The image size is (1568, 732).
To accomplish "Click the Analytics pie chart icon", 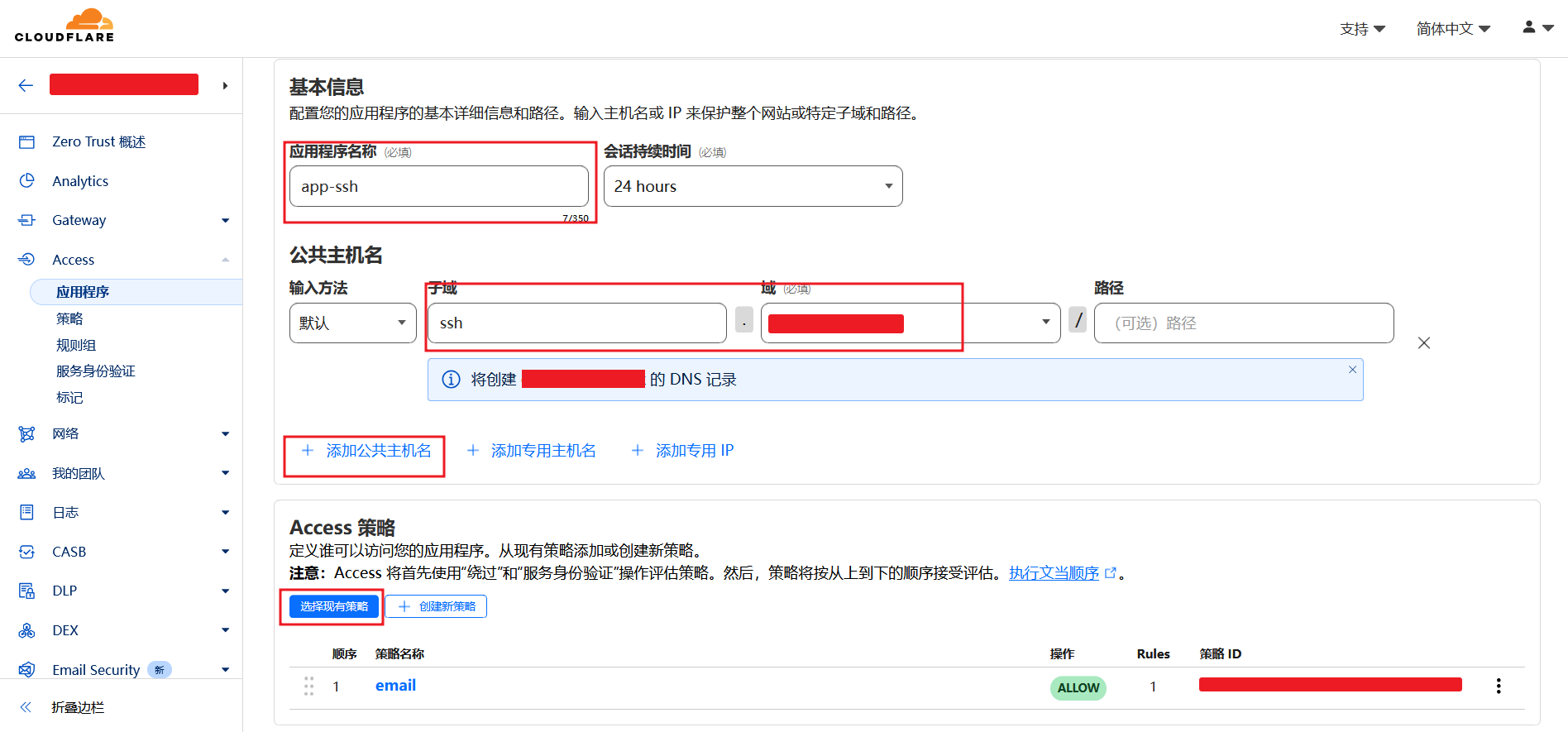I will click(x=26, y=181).
